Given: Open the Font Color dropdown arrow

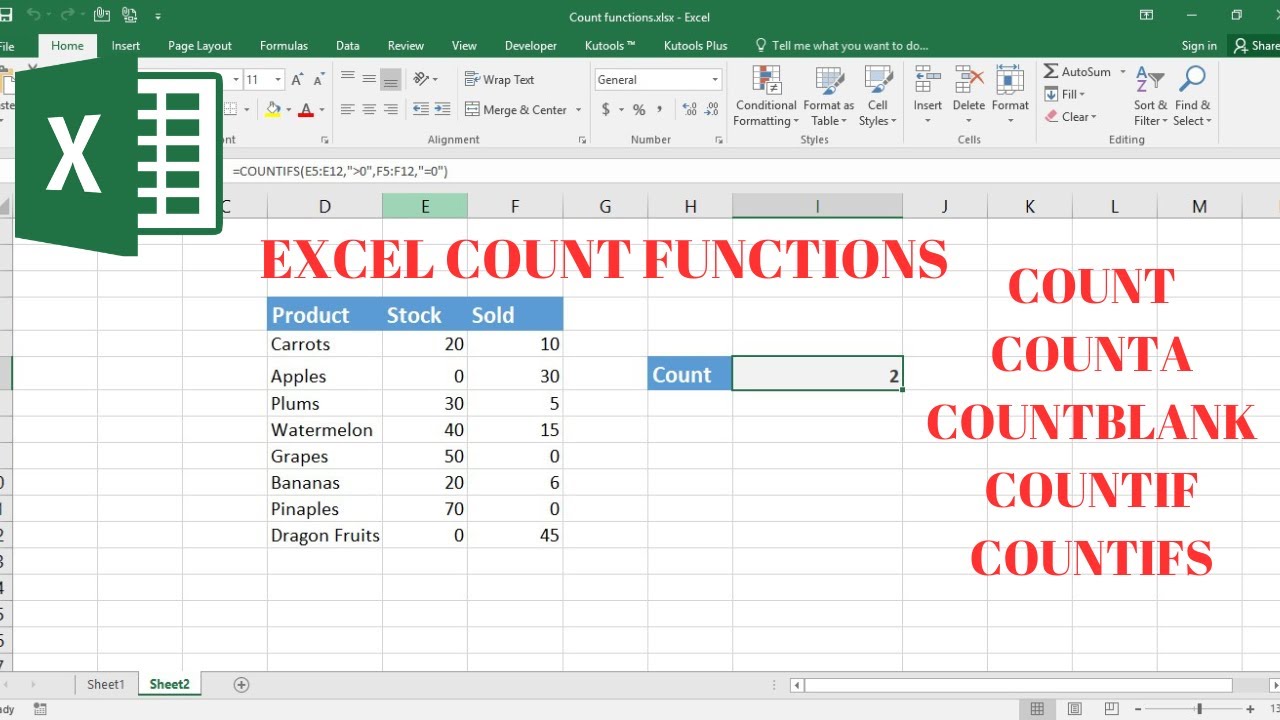Looking at the screenshot, I should pyautogui.click(x=322, y=110).
